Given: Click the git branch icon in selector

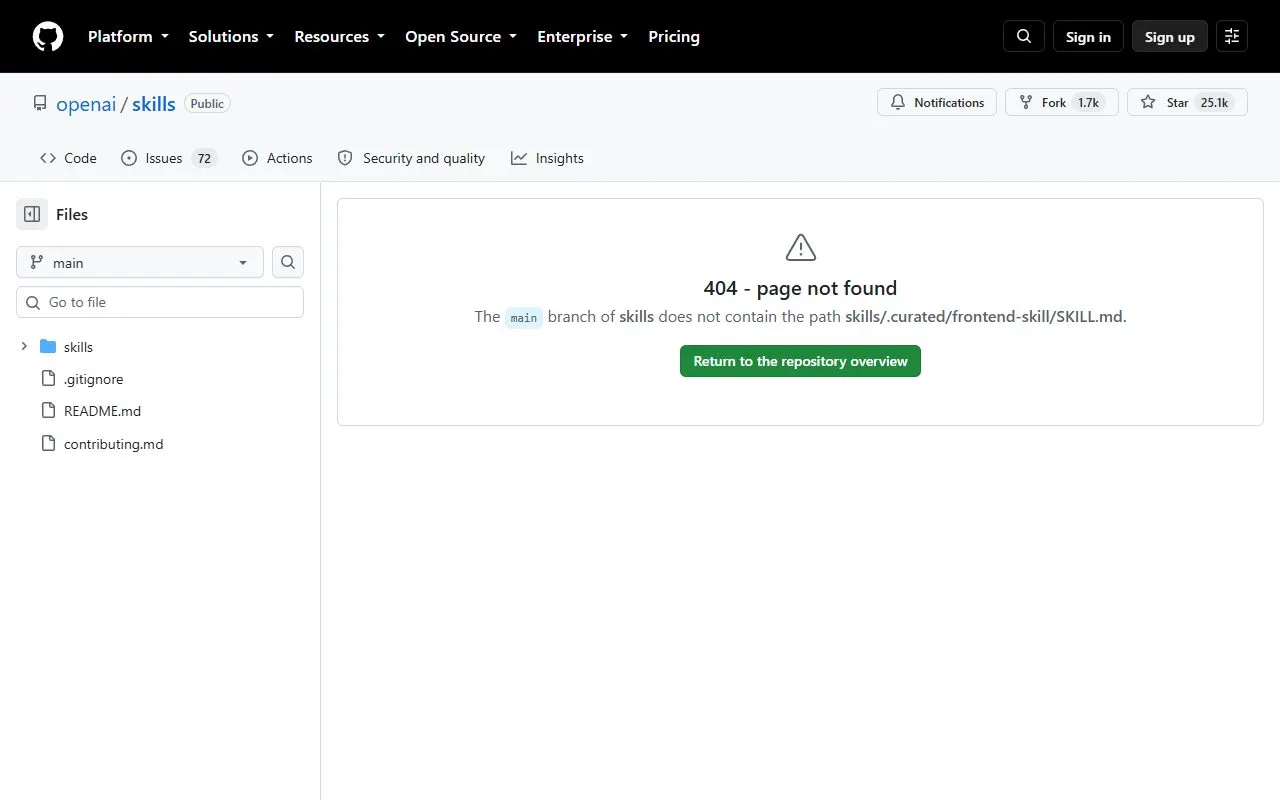Looking at the screenshot, I should click(37, 262).
